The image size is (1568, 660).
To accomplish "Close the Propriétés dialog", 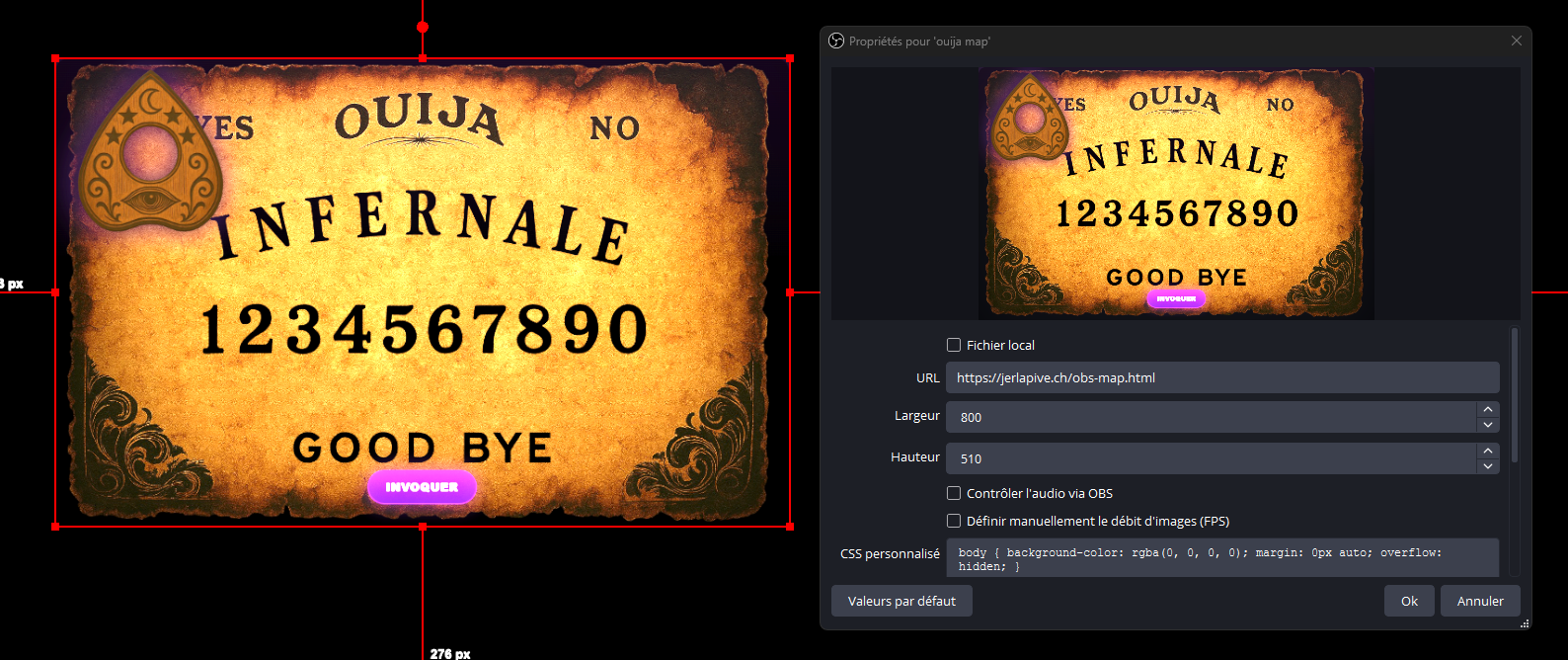I will tap(1517, 41).
